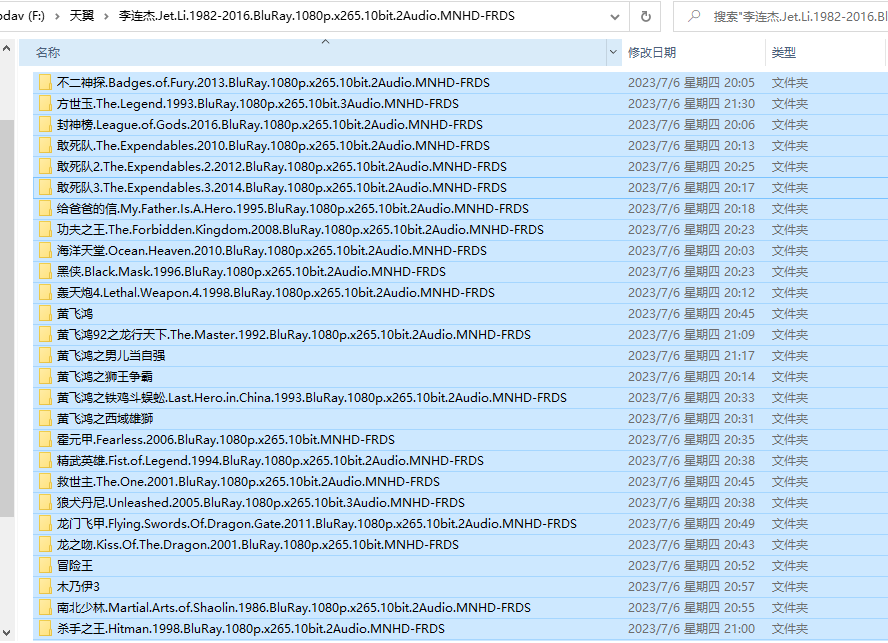888x643 pixels.
Task: Expand breadcrumb chevron after 天翼
Action: (106, 16)
